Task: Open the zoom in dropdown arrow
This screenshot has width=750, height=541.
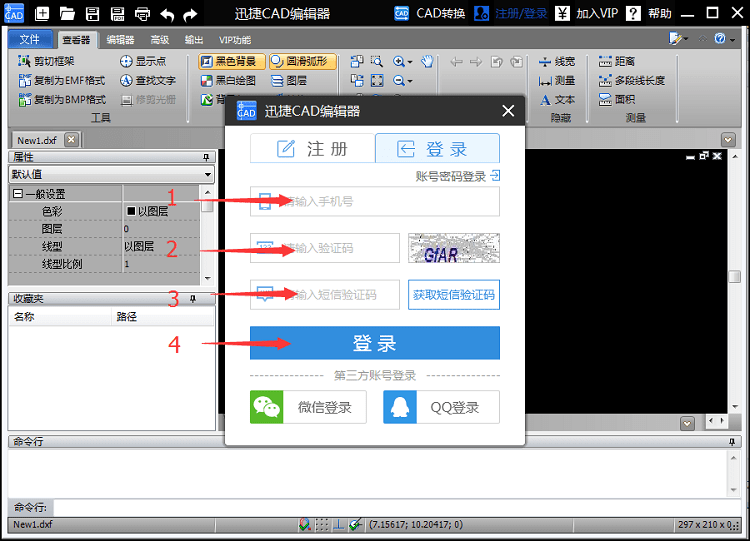Action: pyautogui.click(x=410, y=62)
